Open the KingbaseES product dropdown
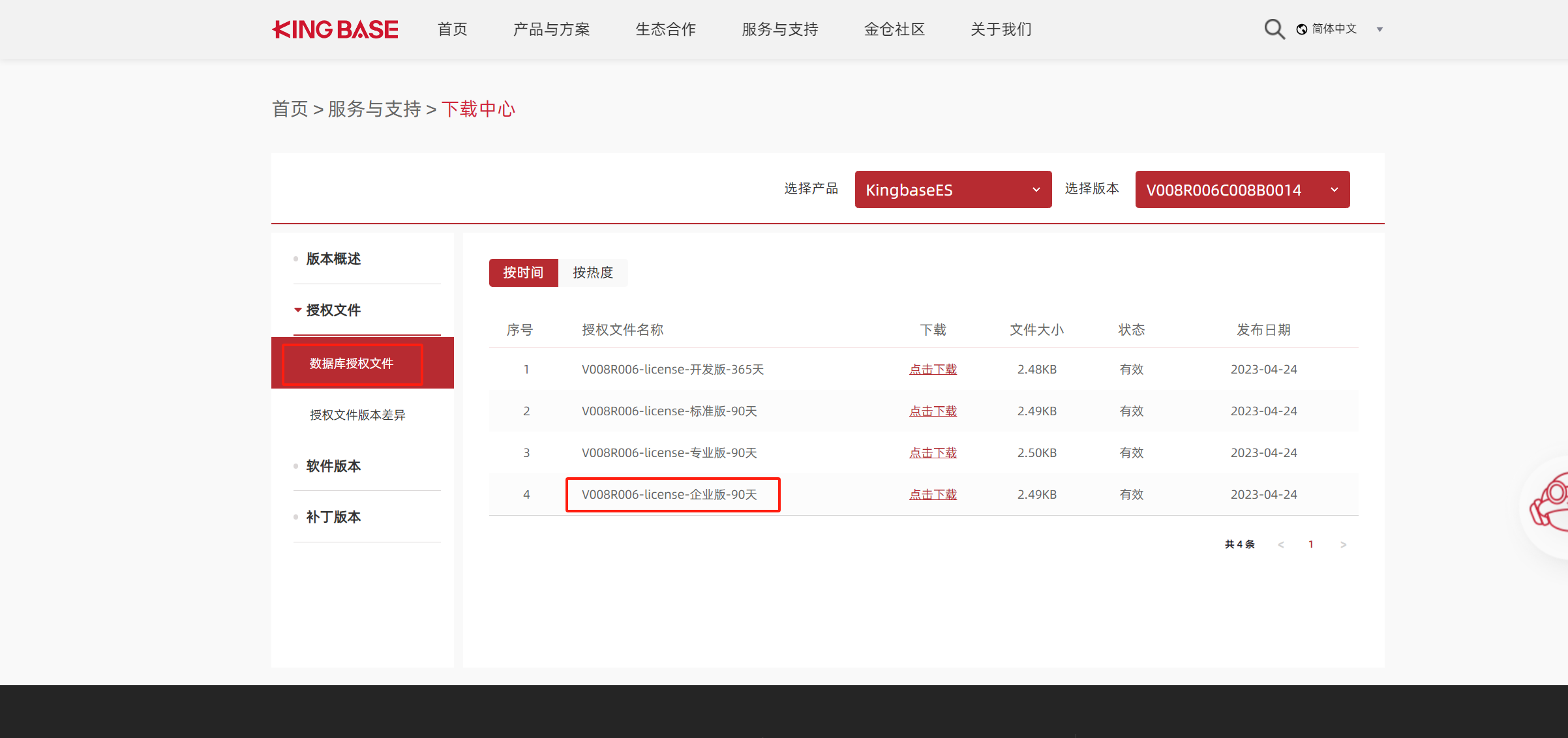Viewport: 1568px width, 738px height. pos(952,190)
